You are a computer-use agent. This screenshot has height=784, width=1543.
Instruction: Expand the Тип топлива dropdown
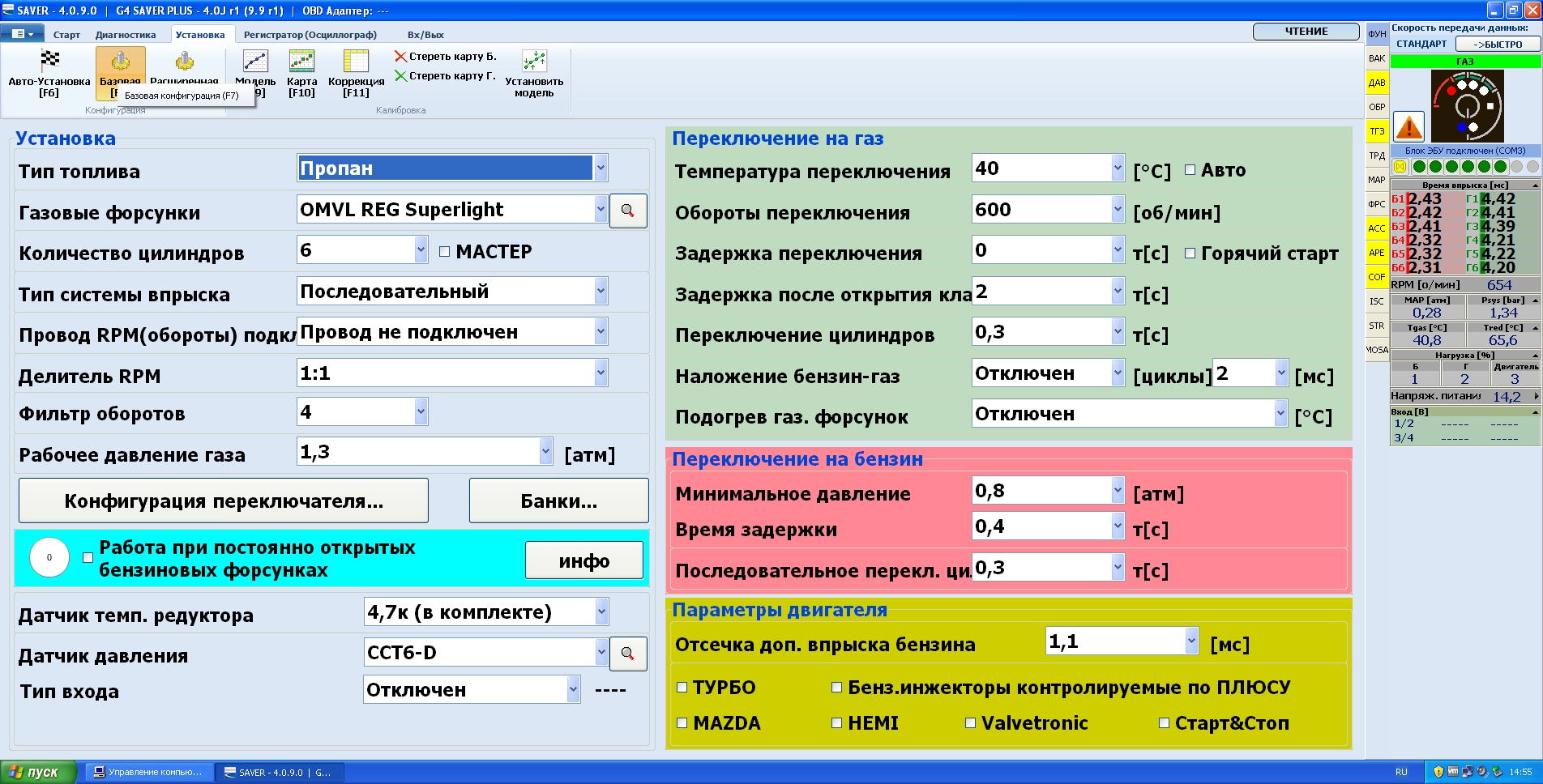click(x=601, y=168)
